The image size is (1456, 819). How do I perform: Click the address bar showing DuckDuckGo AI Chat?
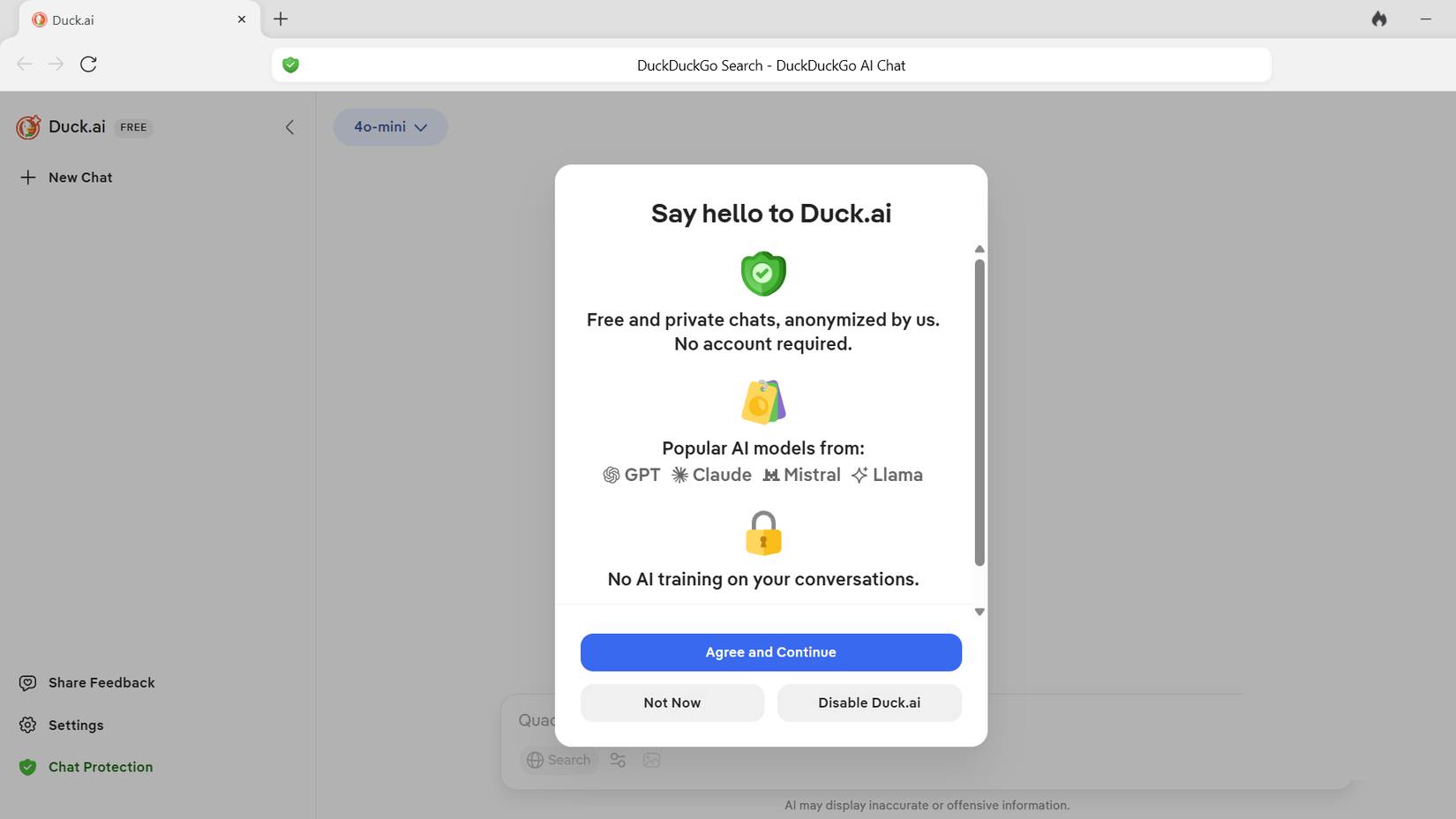point(770,64)
